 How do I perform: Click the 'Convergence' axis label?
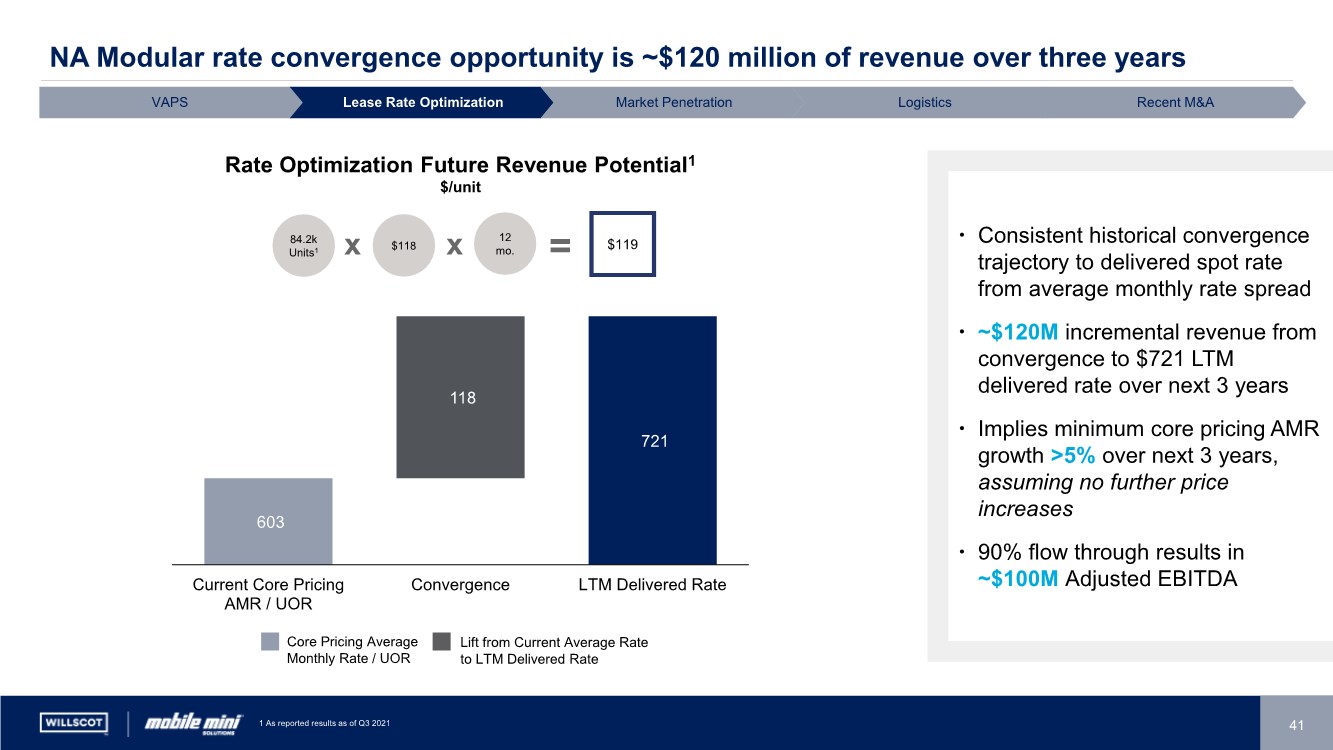tap(460, 585)
